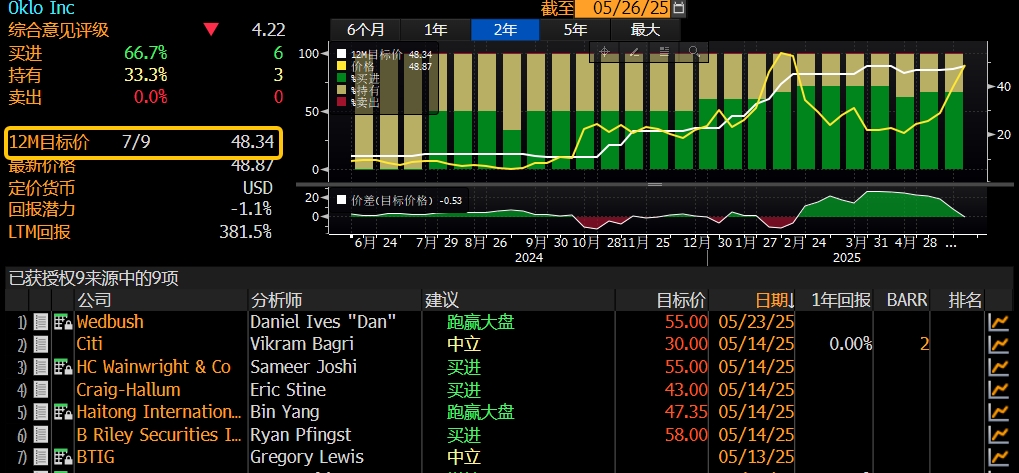Open B Riley Securities company link

[159, 435]
